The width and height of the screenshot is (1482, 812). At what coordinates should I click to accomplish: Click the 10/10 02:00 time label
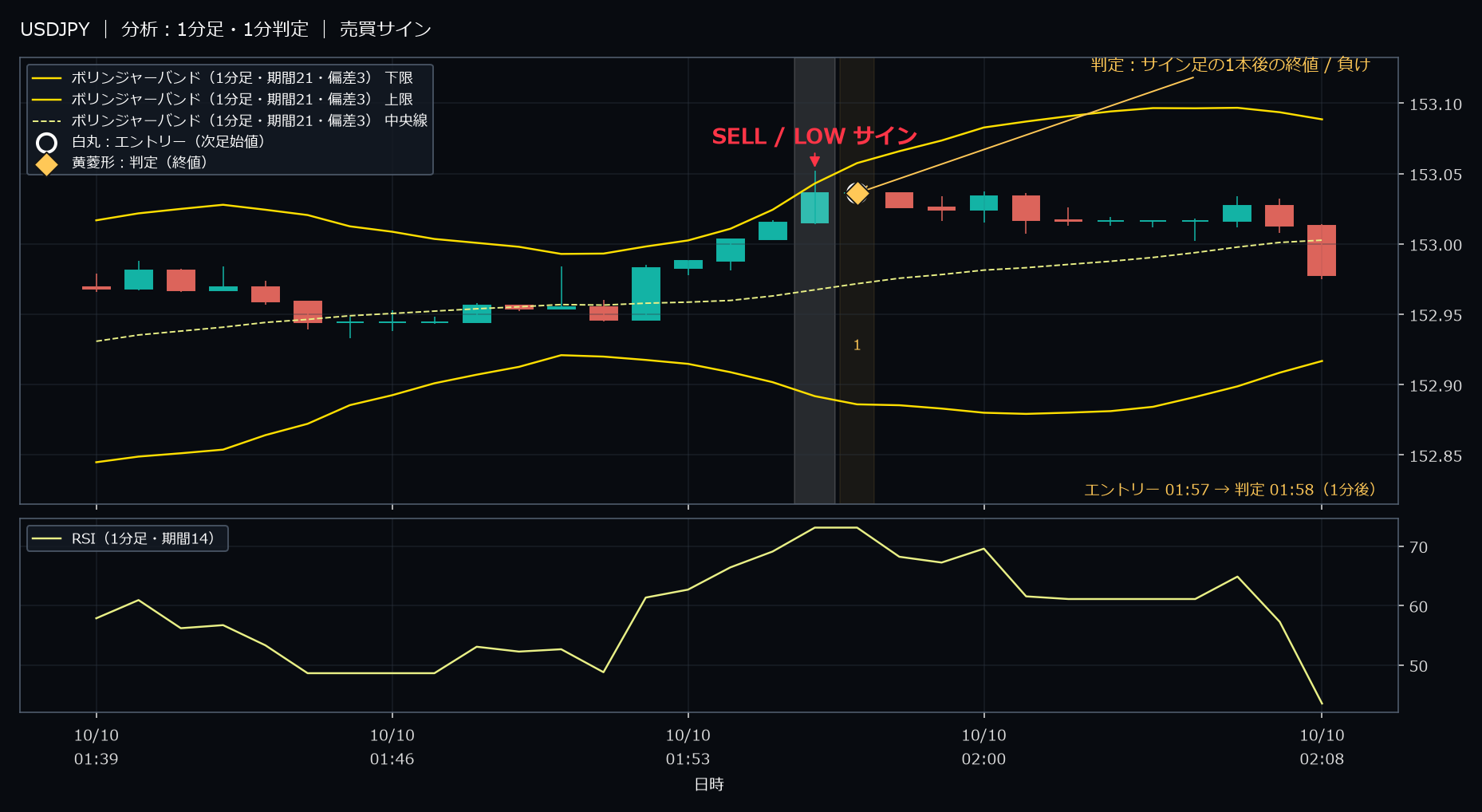pos(984,747)
